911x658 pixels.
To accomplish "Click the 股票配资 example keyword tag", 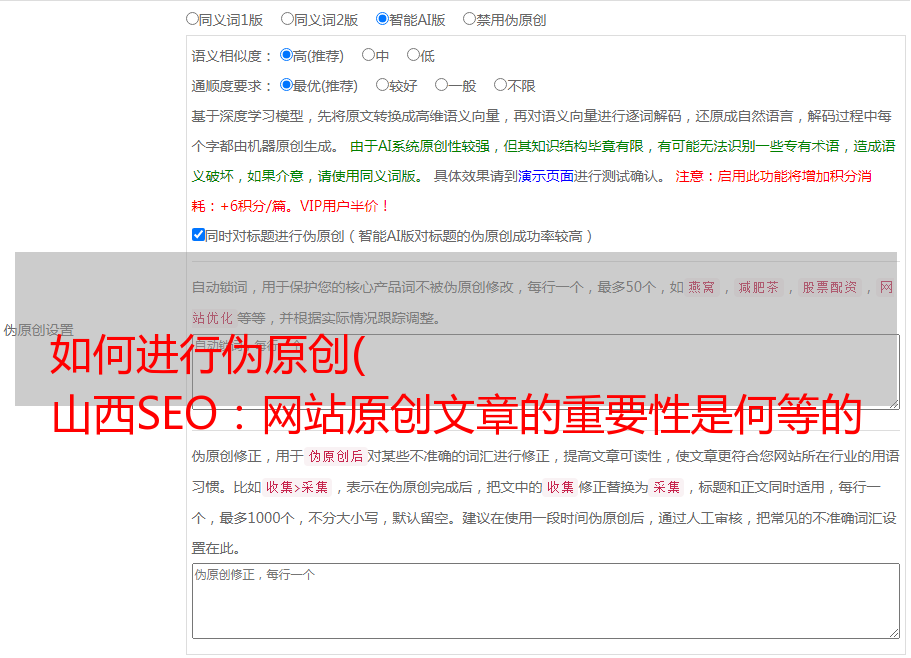I will pos(829,288).
